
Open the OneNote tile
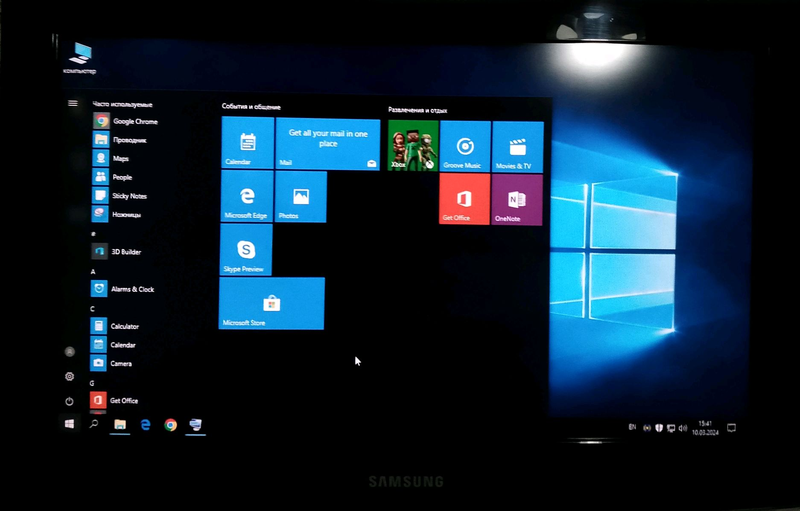click(517, 200)
